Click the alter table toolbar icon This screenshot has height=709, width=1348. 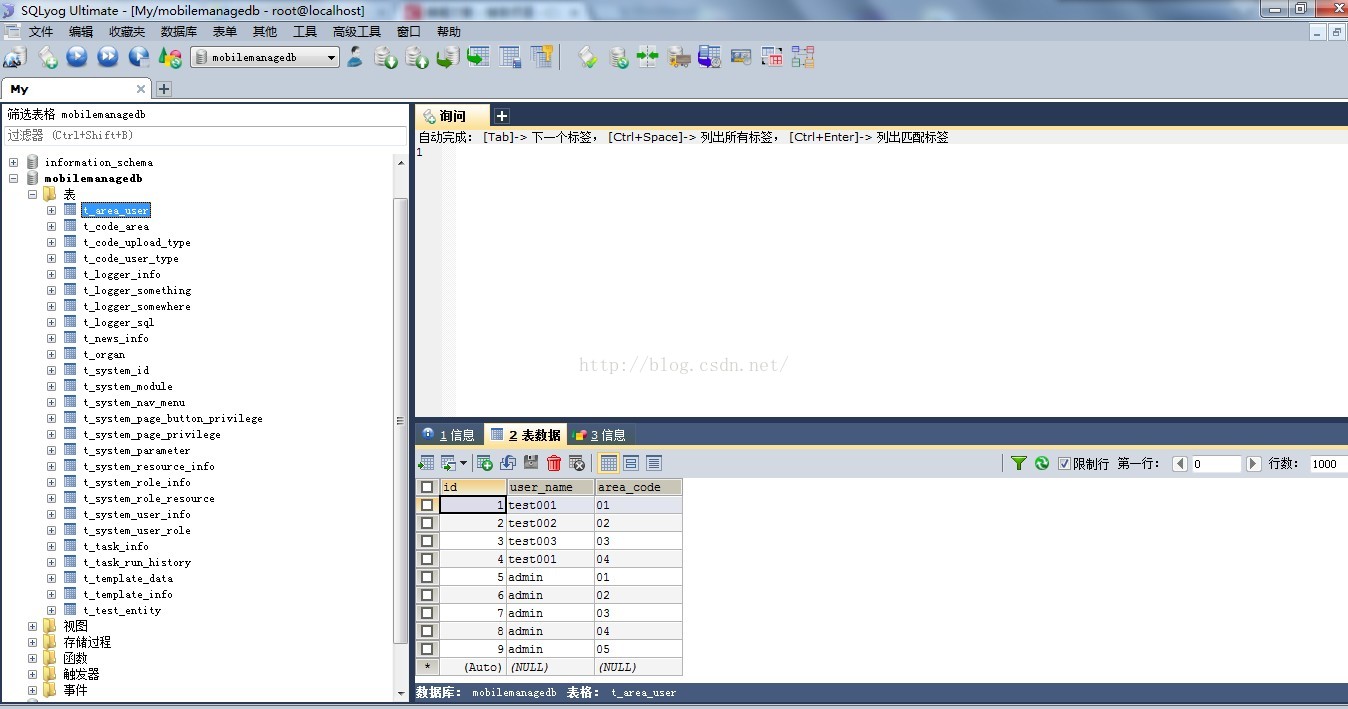tap(511, 57)
